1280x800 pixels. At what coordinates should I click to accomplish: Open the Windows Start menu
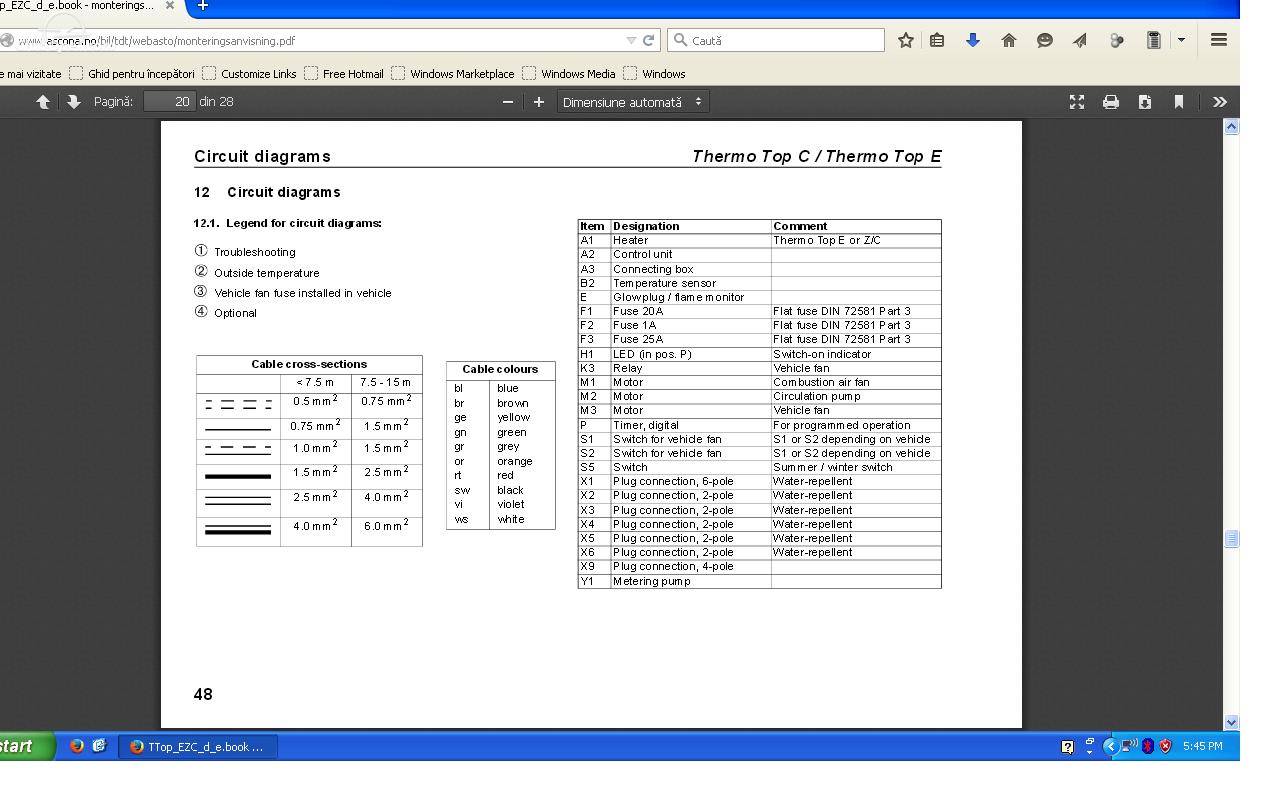point(25,746)
